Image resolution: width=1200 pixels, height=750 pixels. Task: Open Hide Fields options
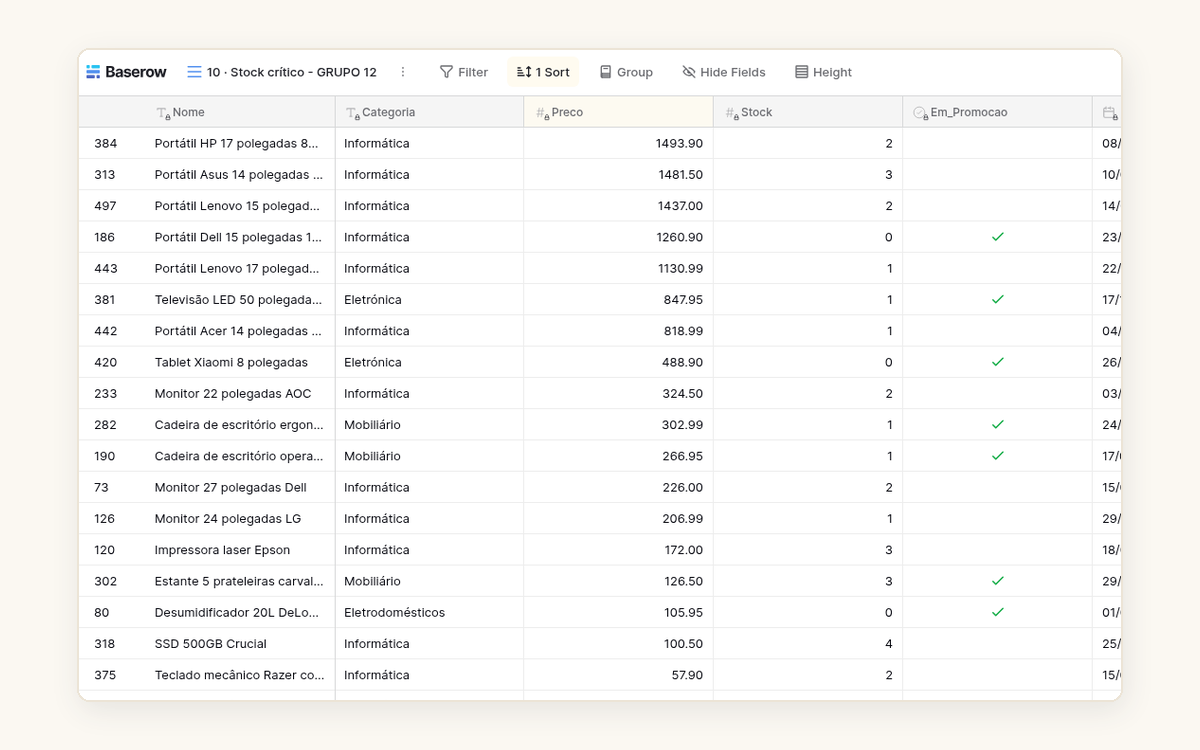[x=724, y=72]
